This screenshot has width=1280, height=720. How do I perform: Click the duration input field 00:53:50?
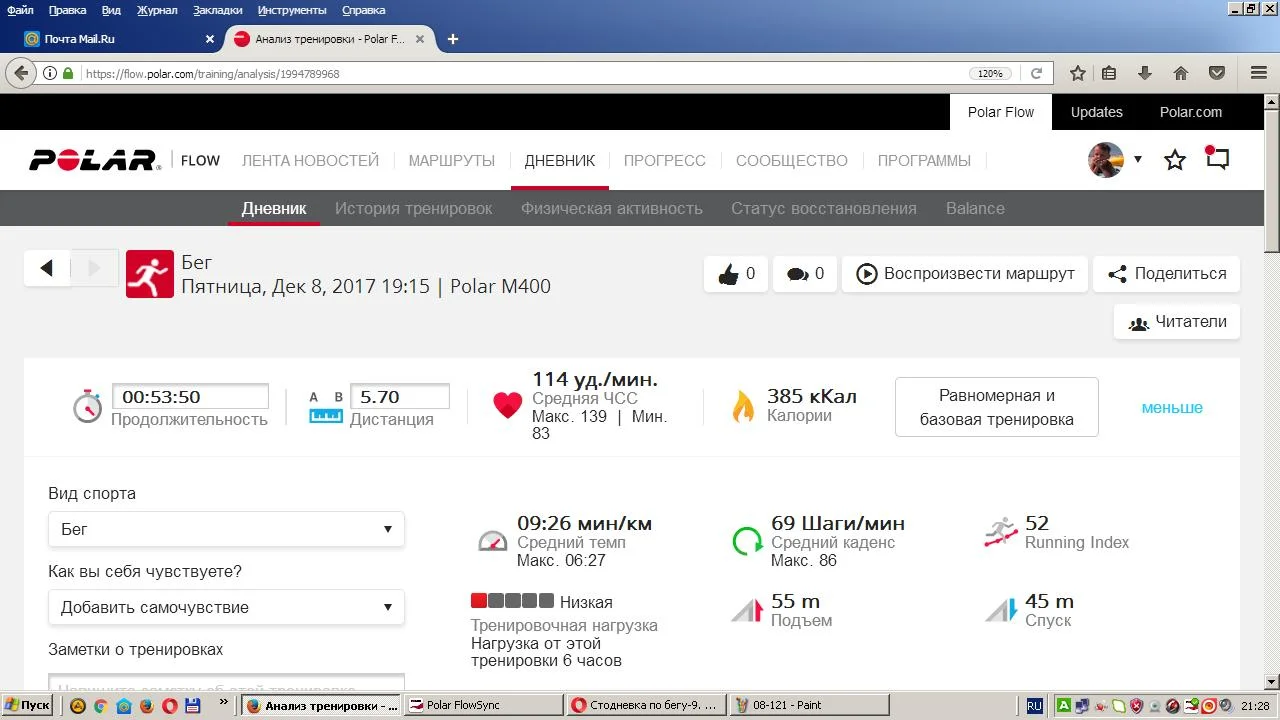pos(190,396)
